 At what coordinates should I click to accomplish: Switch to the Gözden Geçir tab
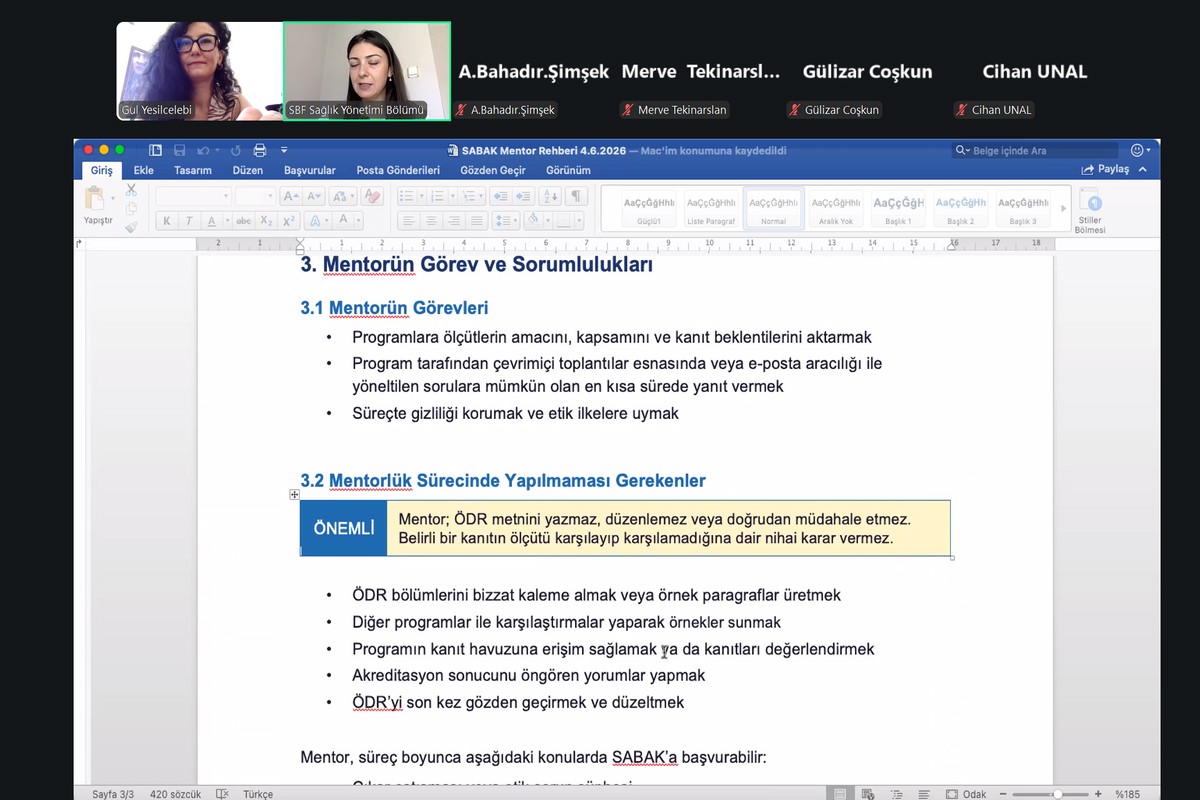tap(493, 170)
